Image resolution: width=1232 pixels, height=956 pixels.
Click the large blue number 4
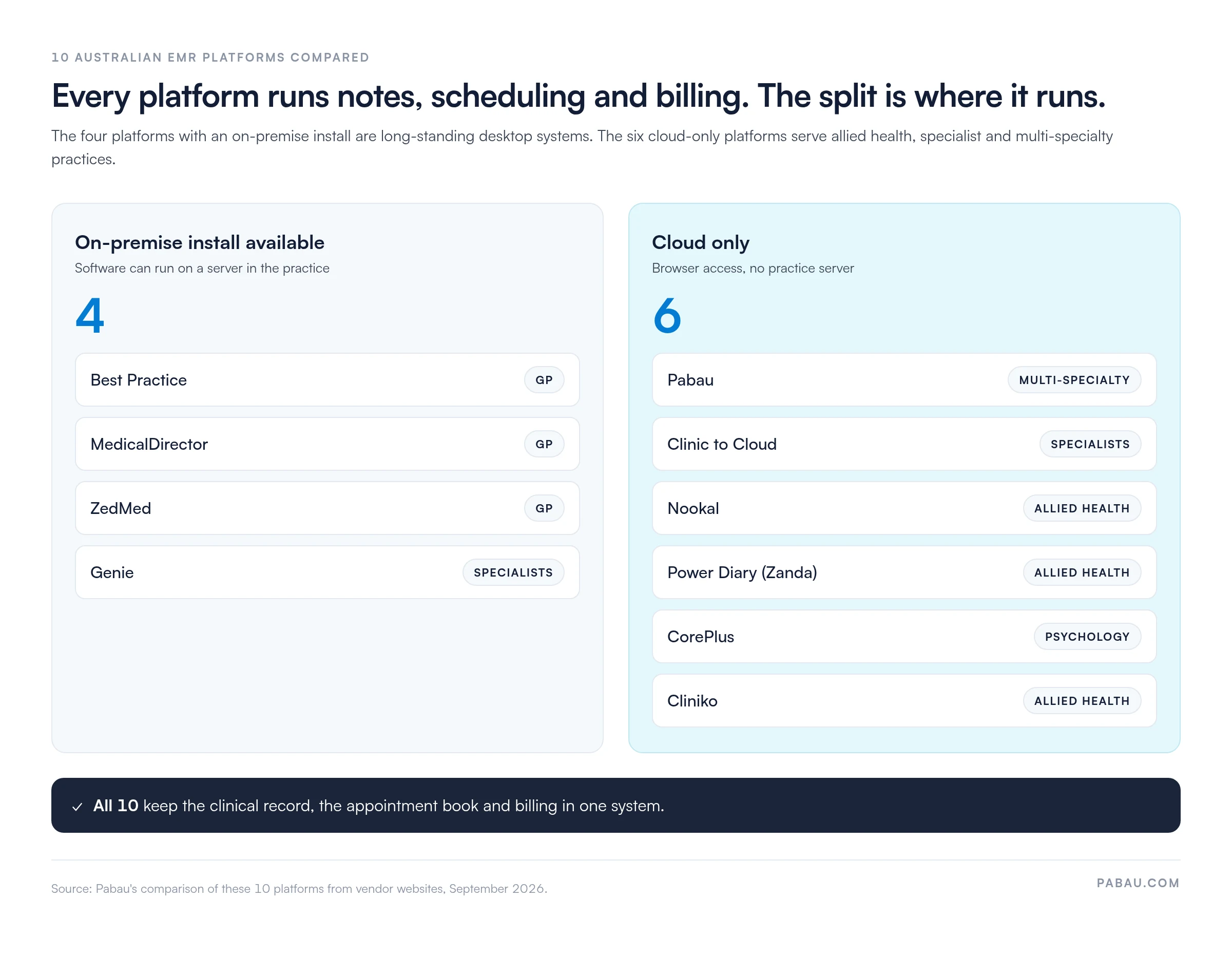tap(90, 315)
